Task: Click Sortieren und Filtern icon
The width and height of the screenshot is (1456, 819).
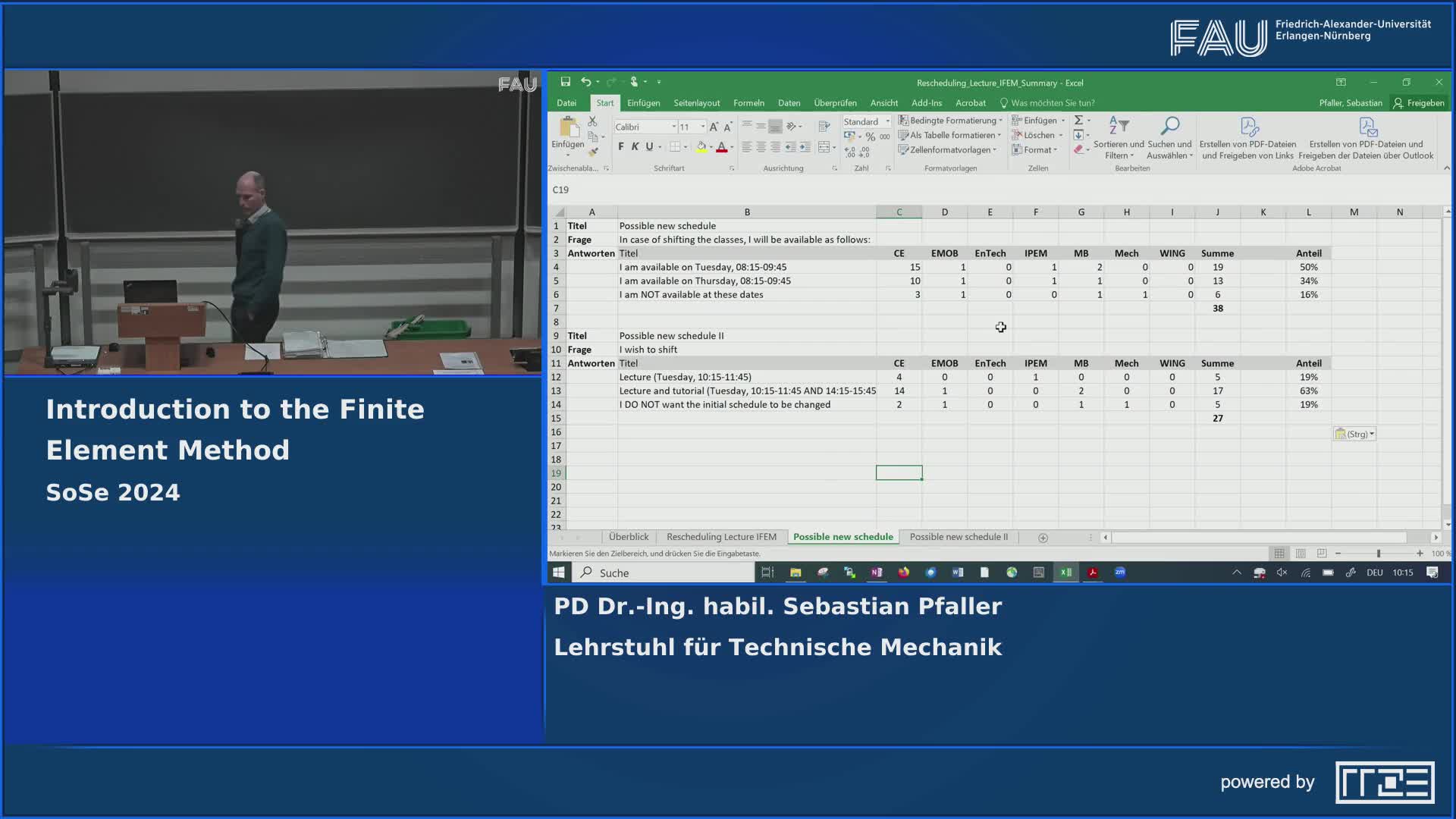Action: [x=1119, y=126]
